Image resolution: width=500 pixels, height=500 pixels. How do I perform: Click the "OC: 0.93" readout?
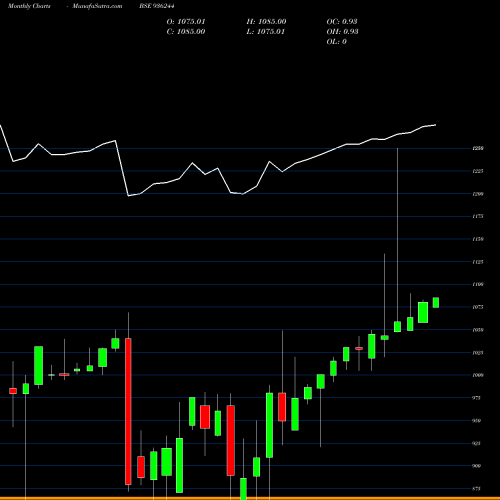[342, 22]
